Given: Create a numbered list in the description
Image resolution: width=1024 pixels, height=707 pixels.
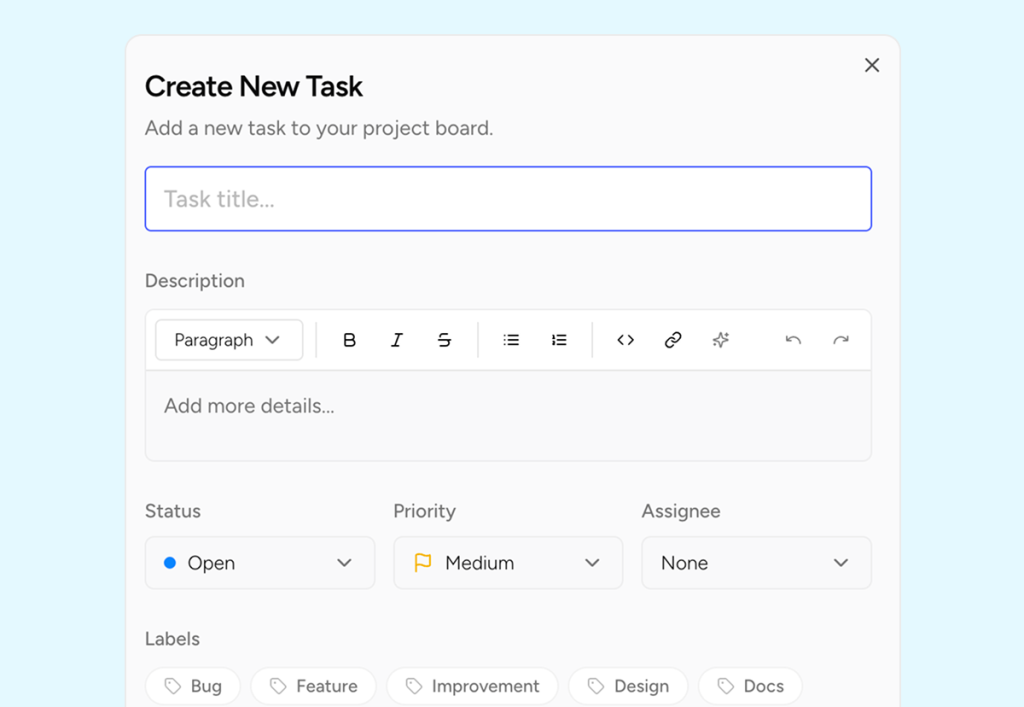Looking at the screenshot, I should coord(559,340).
